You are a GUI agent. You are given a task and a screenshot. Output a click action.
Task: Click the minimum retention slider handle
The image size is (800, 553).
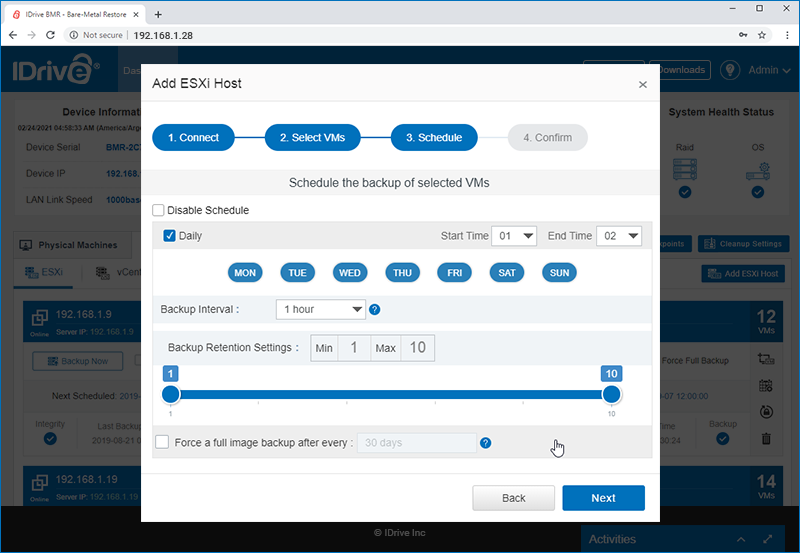(170, 394)
